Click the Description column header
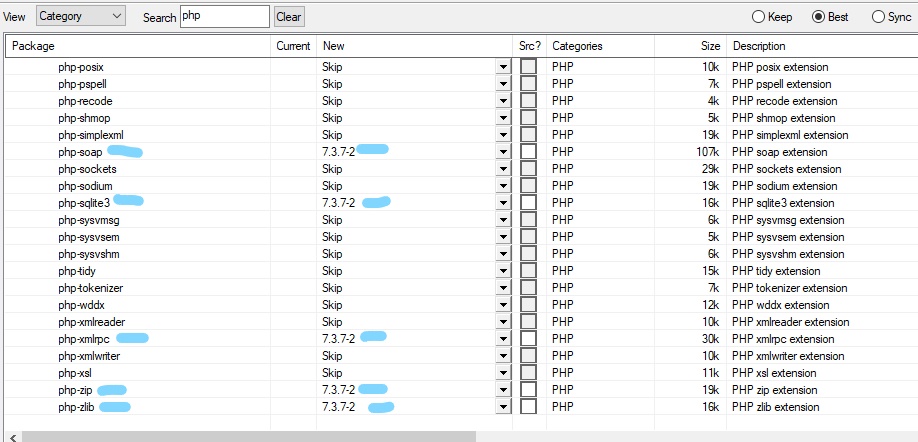This screenshot has height=442, width=918. 822,46
